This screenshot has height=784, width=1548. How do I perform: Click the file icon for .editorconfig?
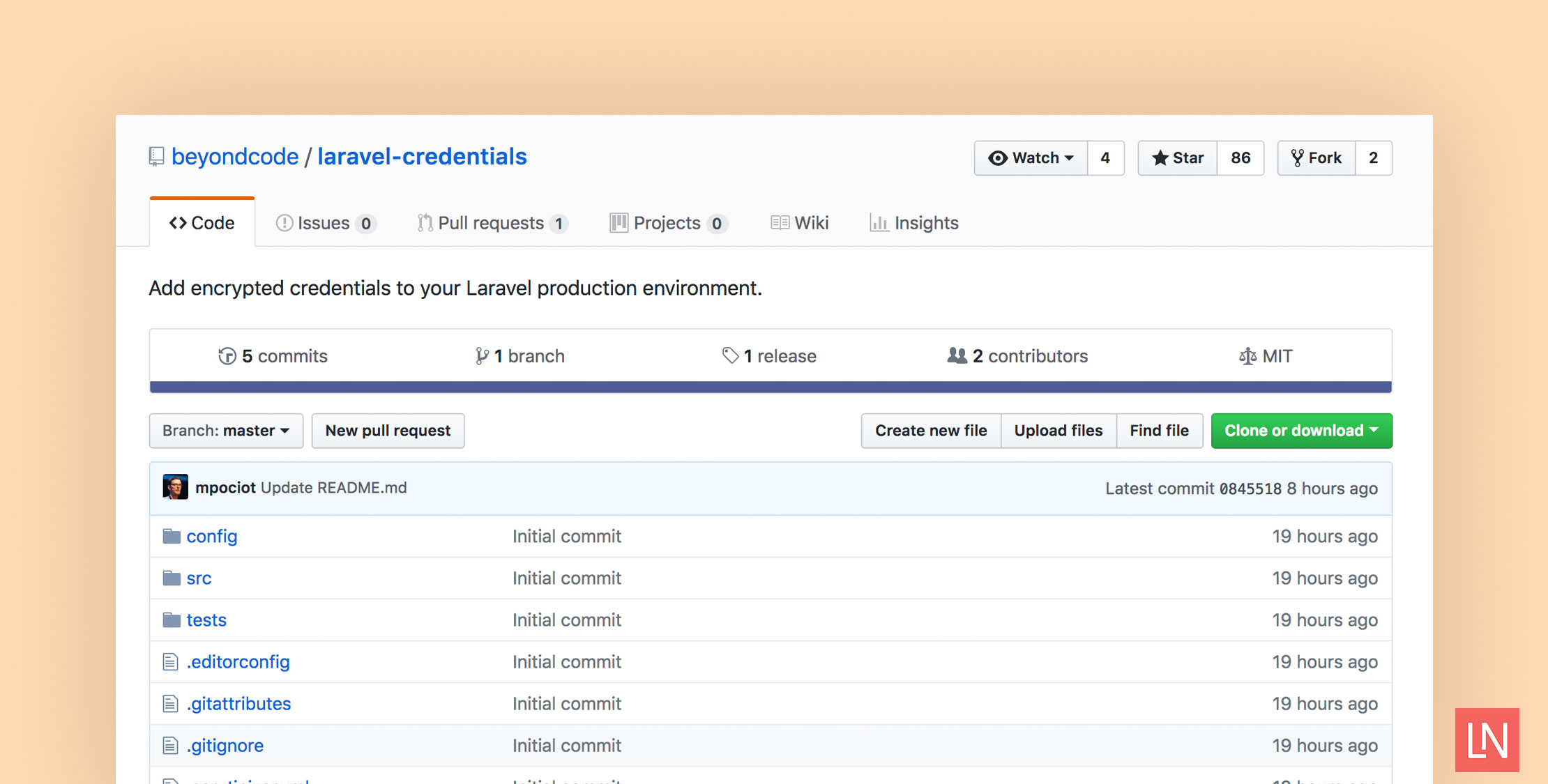[170, 661]
